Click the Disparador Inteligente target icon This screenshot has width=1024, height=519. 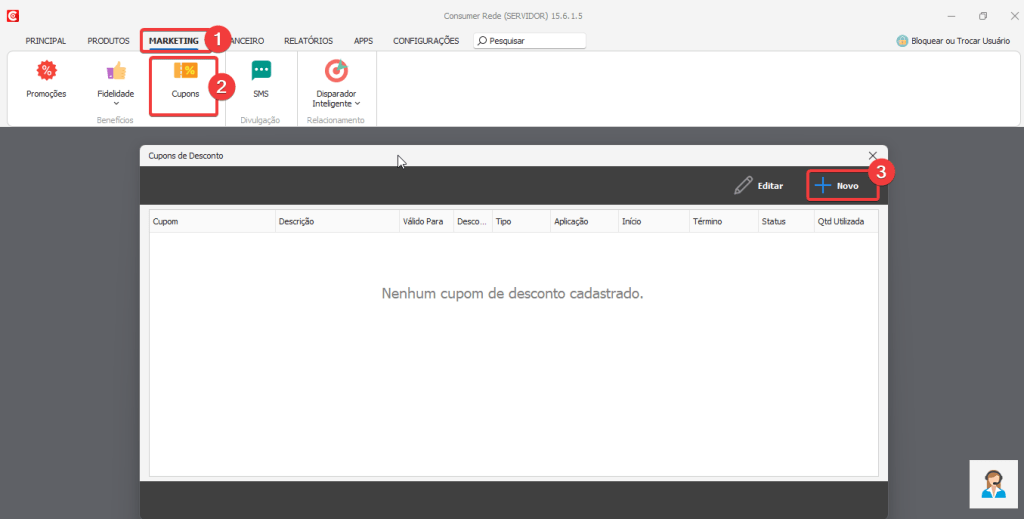[336, 71]
